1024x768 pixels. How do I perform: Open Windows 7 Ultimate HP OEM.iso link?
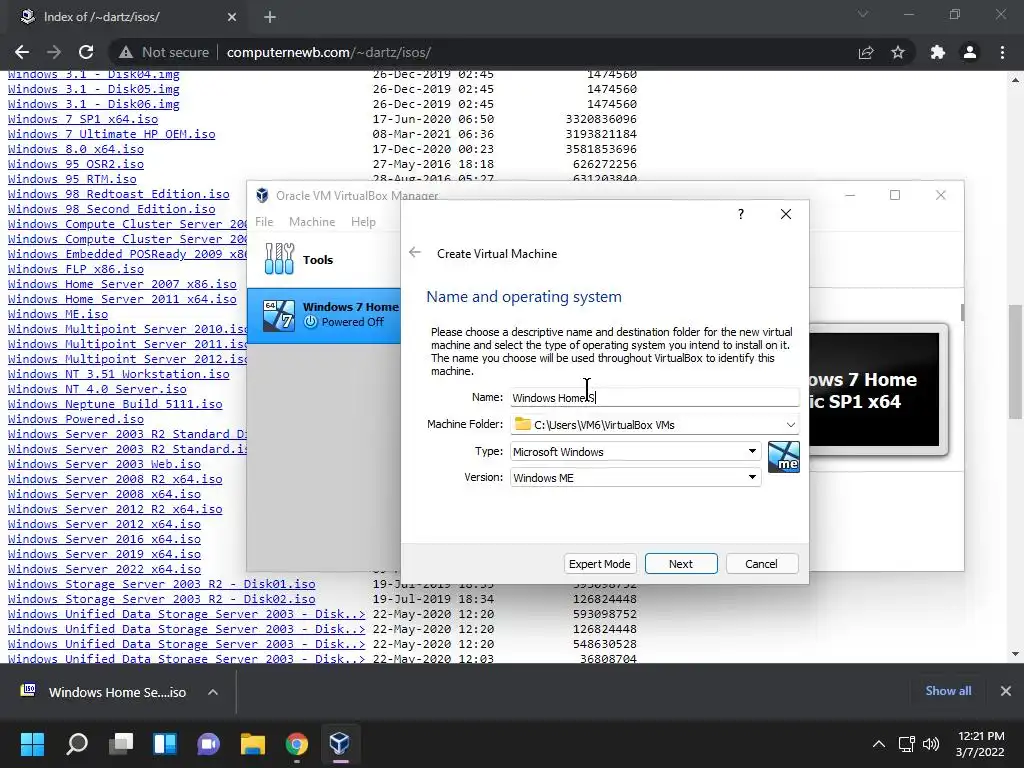(x=112, y=134)
